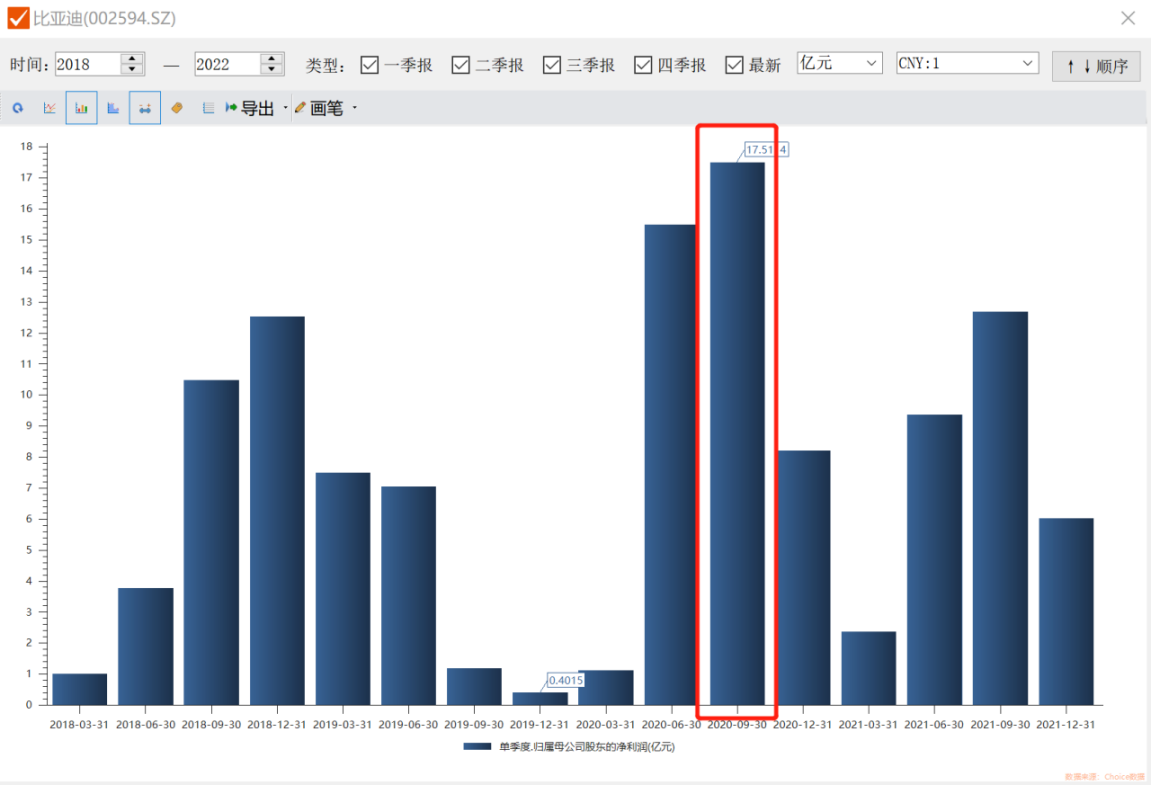1152x785 pixels.
Task: Expand the 画笔 dropdown arrow
Action: pyautogui.click(x=354, y=108)
